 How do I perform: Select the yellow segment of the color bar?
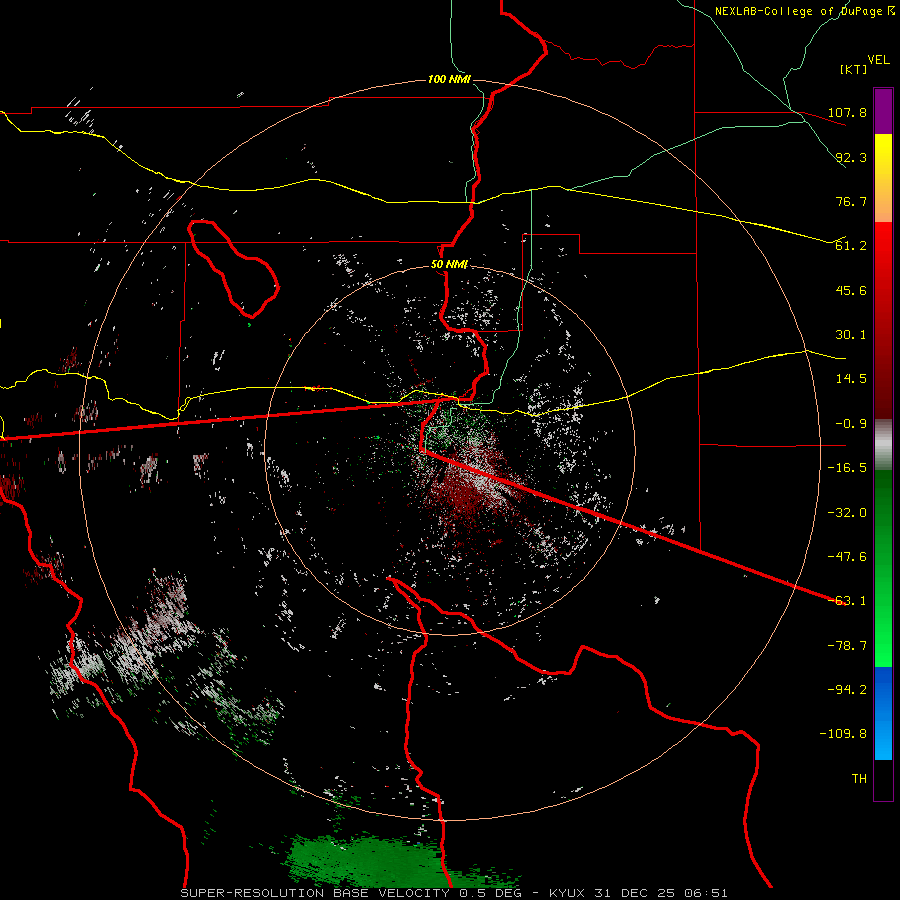883,178
